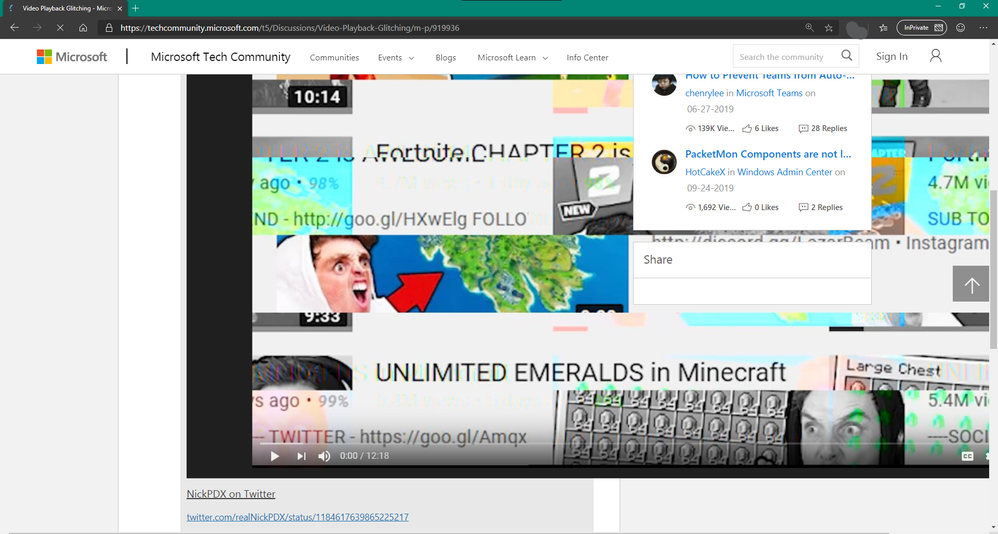Screen dimensions: 998x534
Task: Click the browser address bar URL
Action: click(290, 28)
